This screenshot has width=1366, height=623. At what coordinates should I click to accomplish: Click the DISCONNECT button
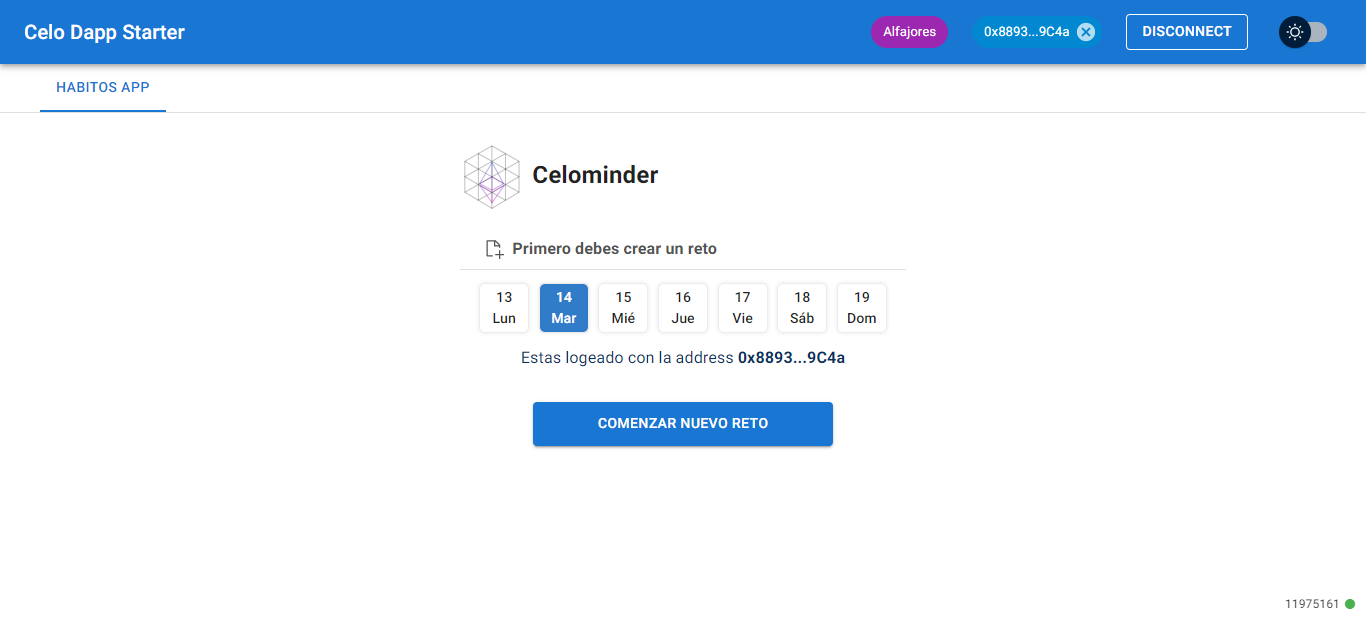click(1186, 31)
